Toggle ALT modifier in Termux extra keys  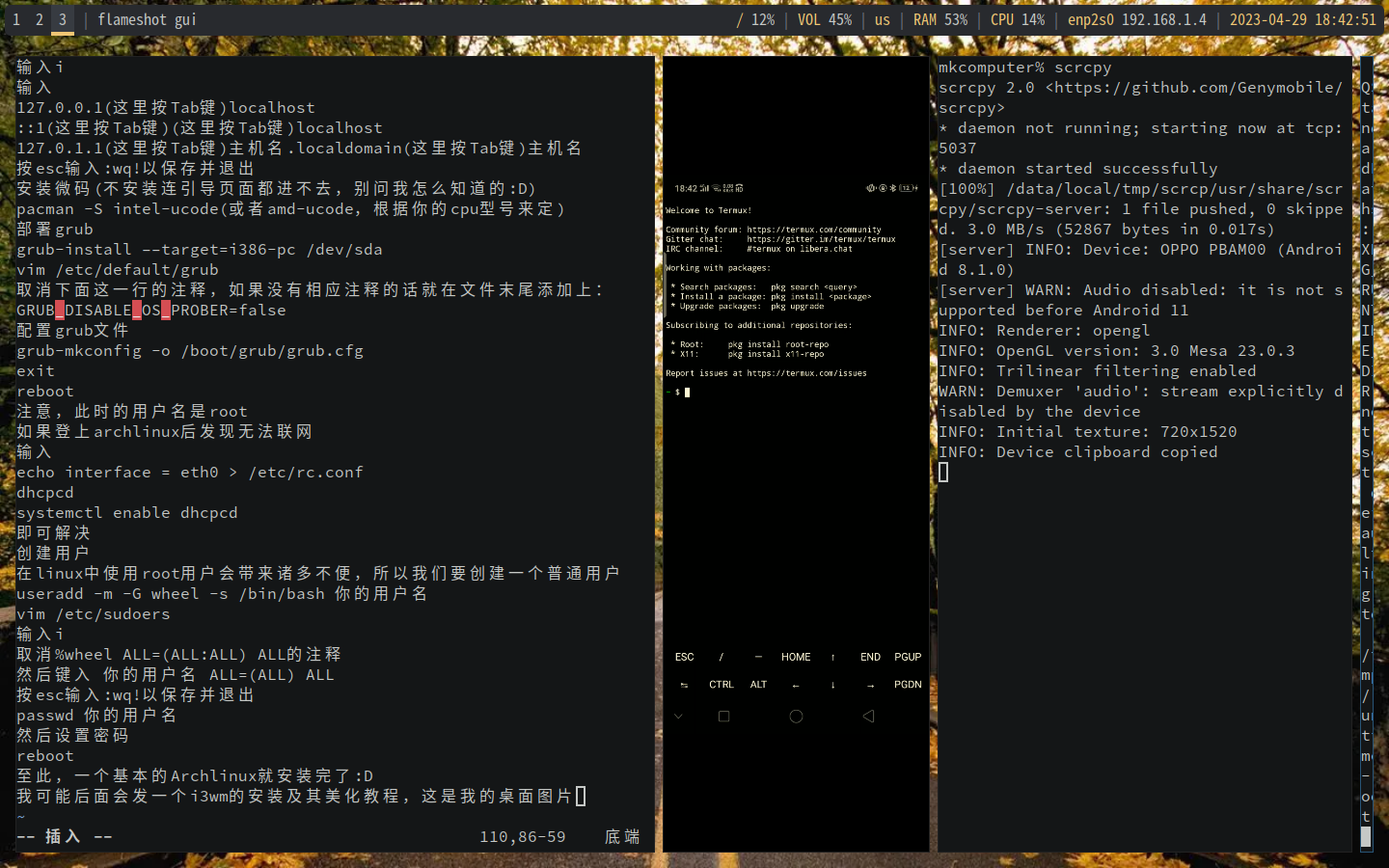pos(758,685)
